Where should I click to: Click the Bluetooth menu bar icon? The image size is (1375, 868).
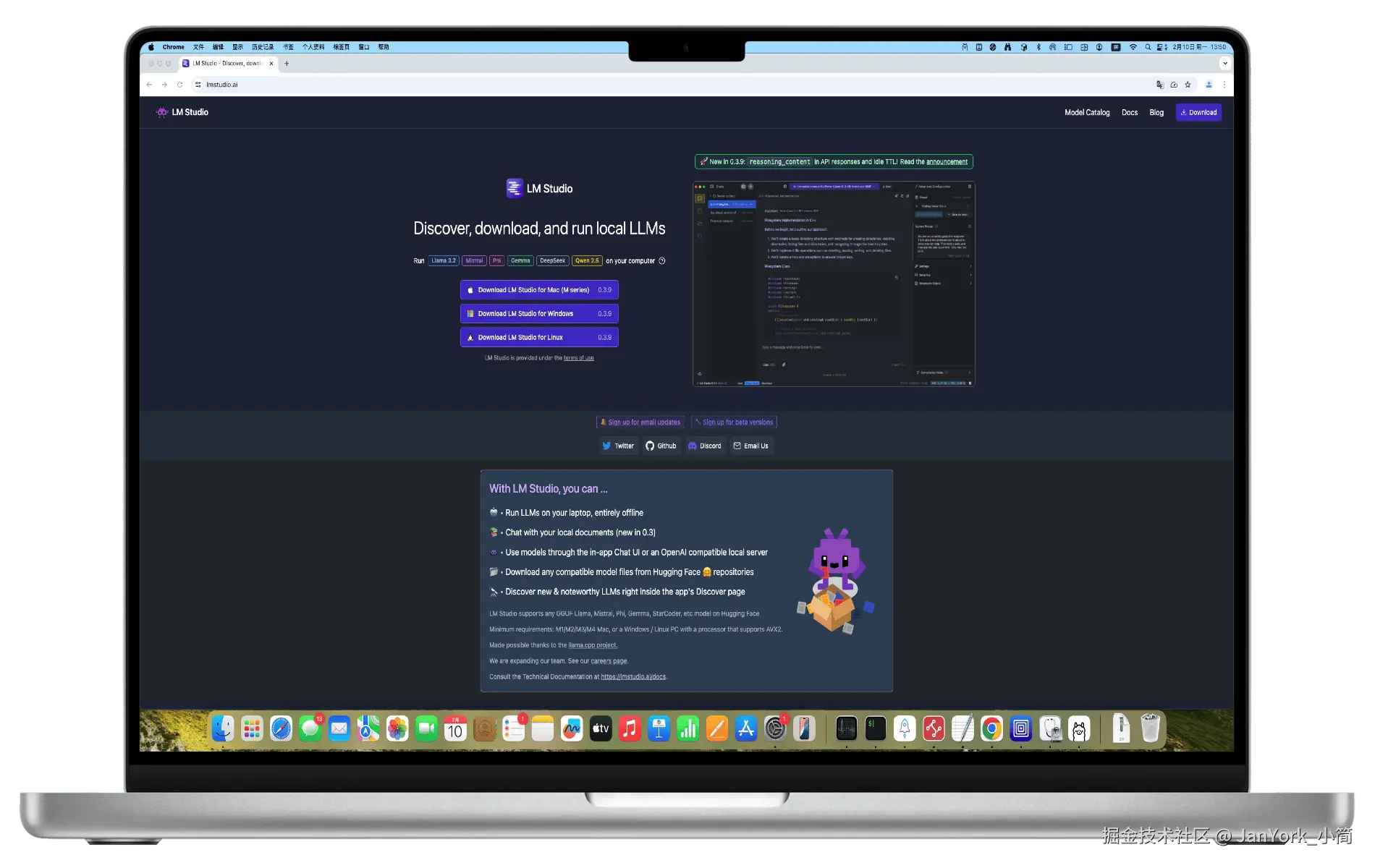click(1038, 47)
